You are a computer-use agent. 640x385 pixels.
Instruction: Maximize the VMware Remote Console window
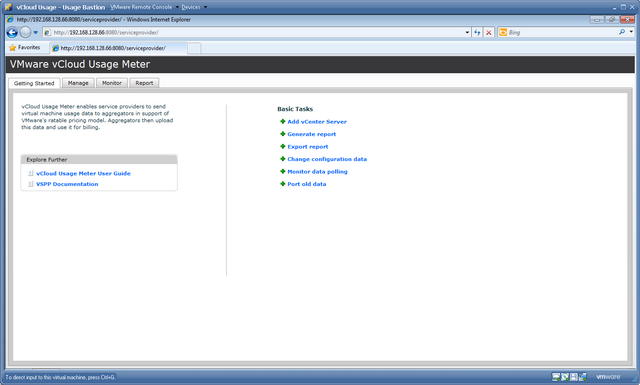(x=623, y=7)
